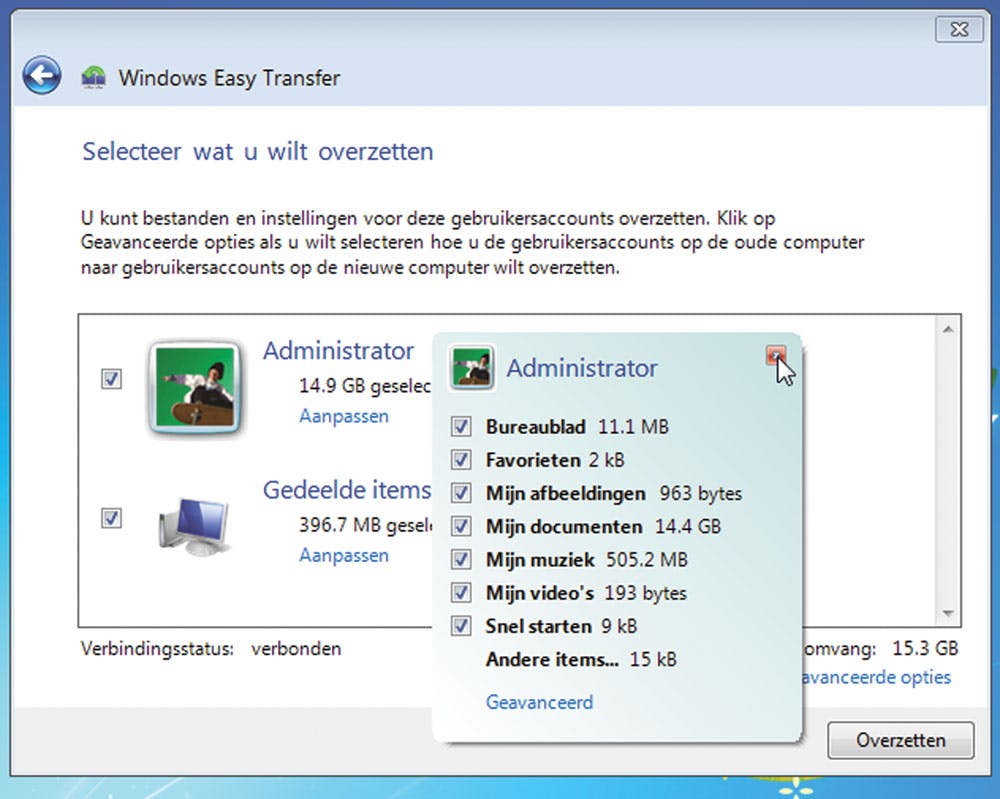This screenshot has width=1000, height=799.
Task: Click the Mijn afbeeldingen 963 bytes label
Action: click(614, 493)
